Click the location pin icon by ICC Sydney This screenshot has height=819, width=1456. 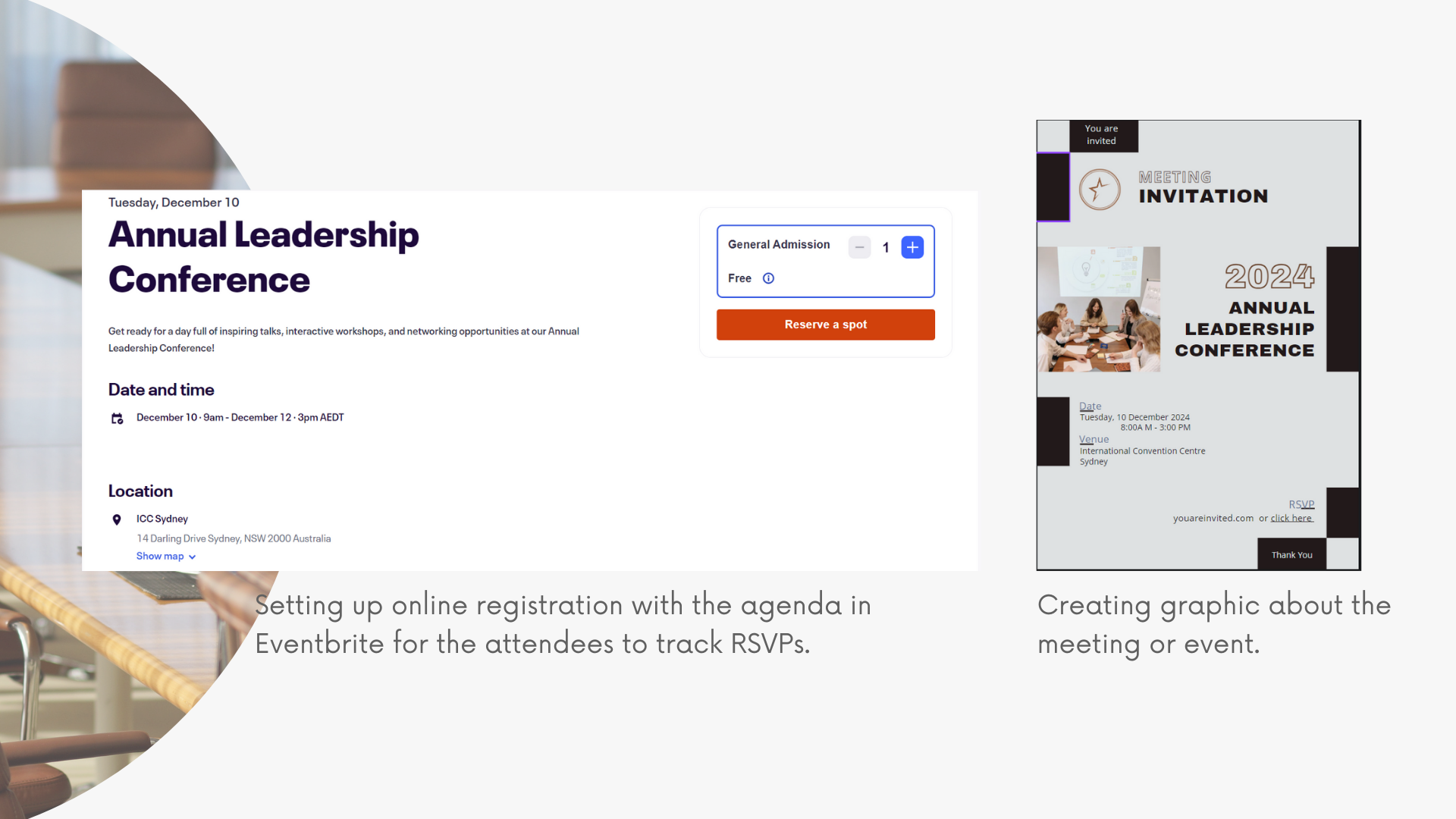[x=117, y=519]
